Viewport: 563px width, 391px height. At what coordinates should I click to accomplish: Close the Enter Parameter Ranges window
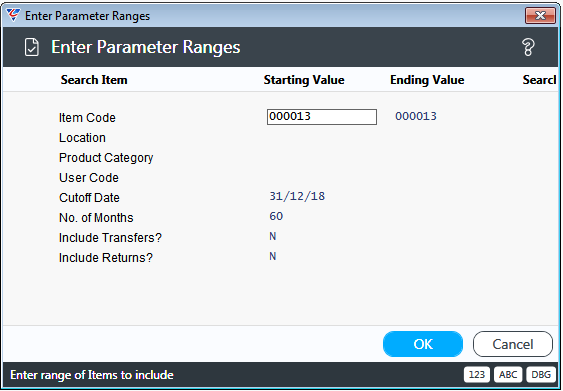[x=540, y=15]
